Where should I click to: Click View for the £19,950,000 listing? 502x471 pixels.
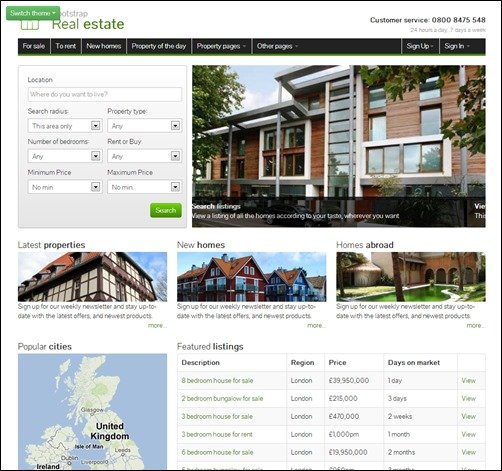click(x=468, y=452)
